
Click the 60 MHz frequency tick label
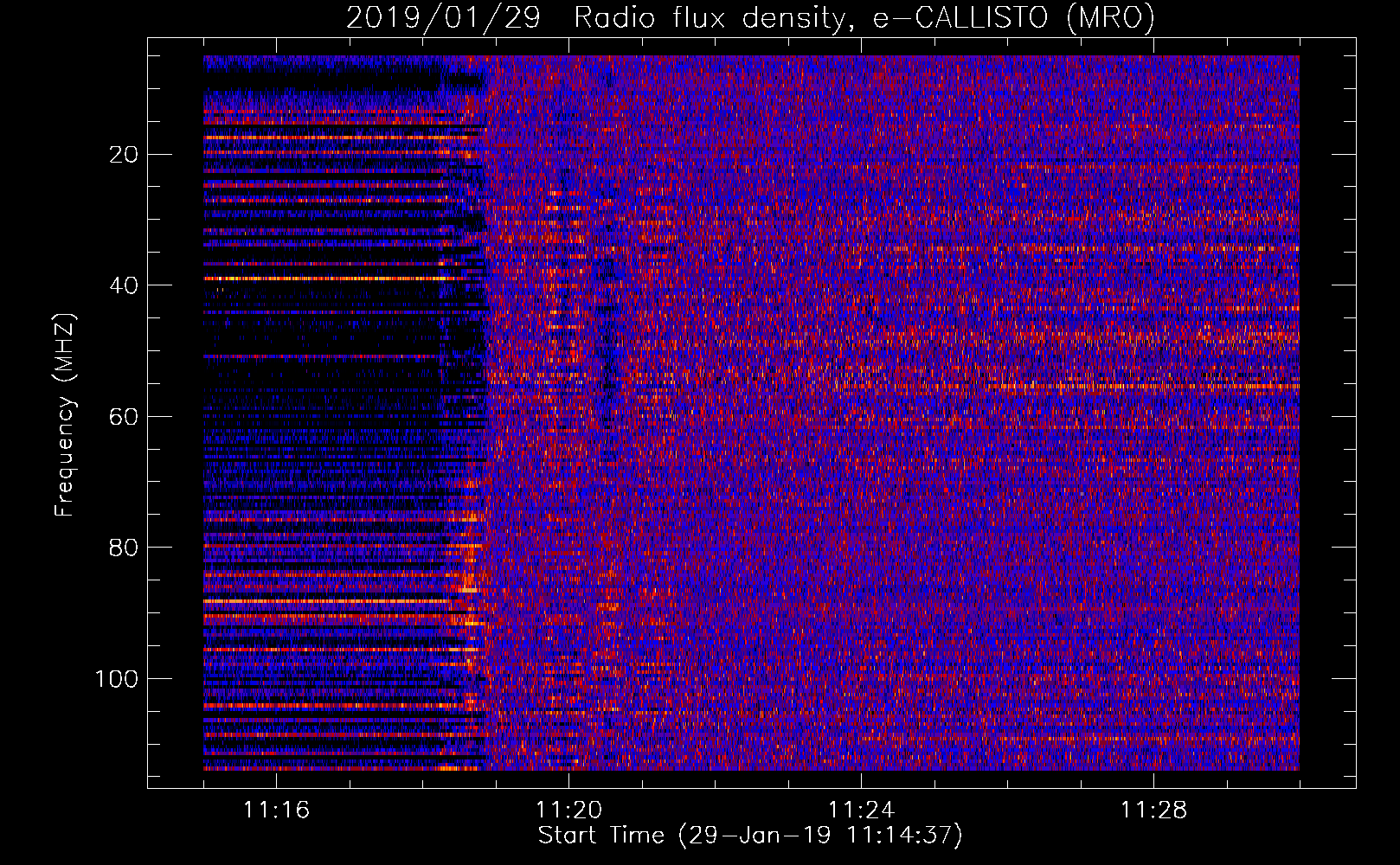point(124,417)
